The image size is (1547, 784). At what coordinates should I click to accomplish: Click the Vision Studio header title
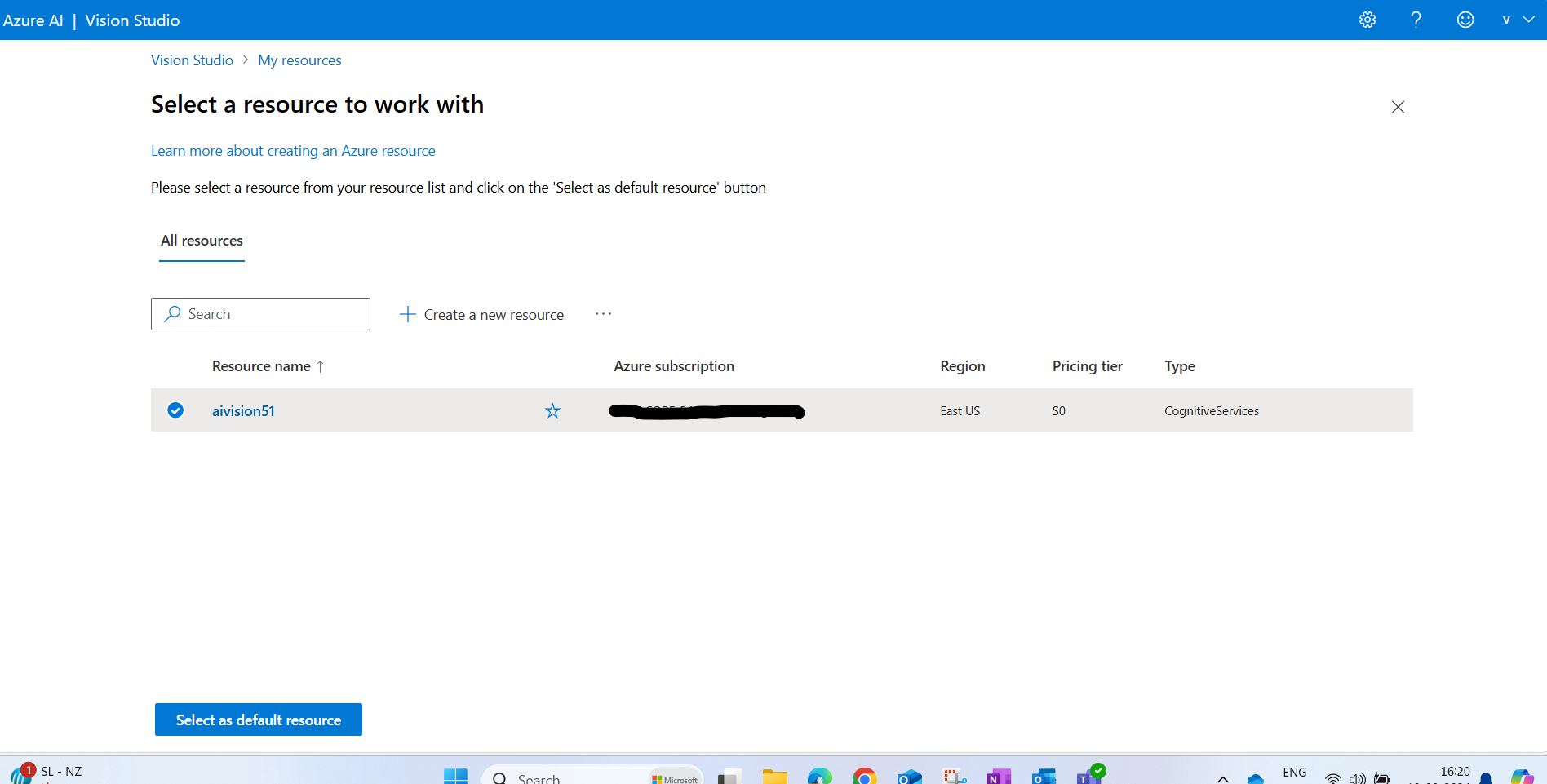(x=132, y=20)
